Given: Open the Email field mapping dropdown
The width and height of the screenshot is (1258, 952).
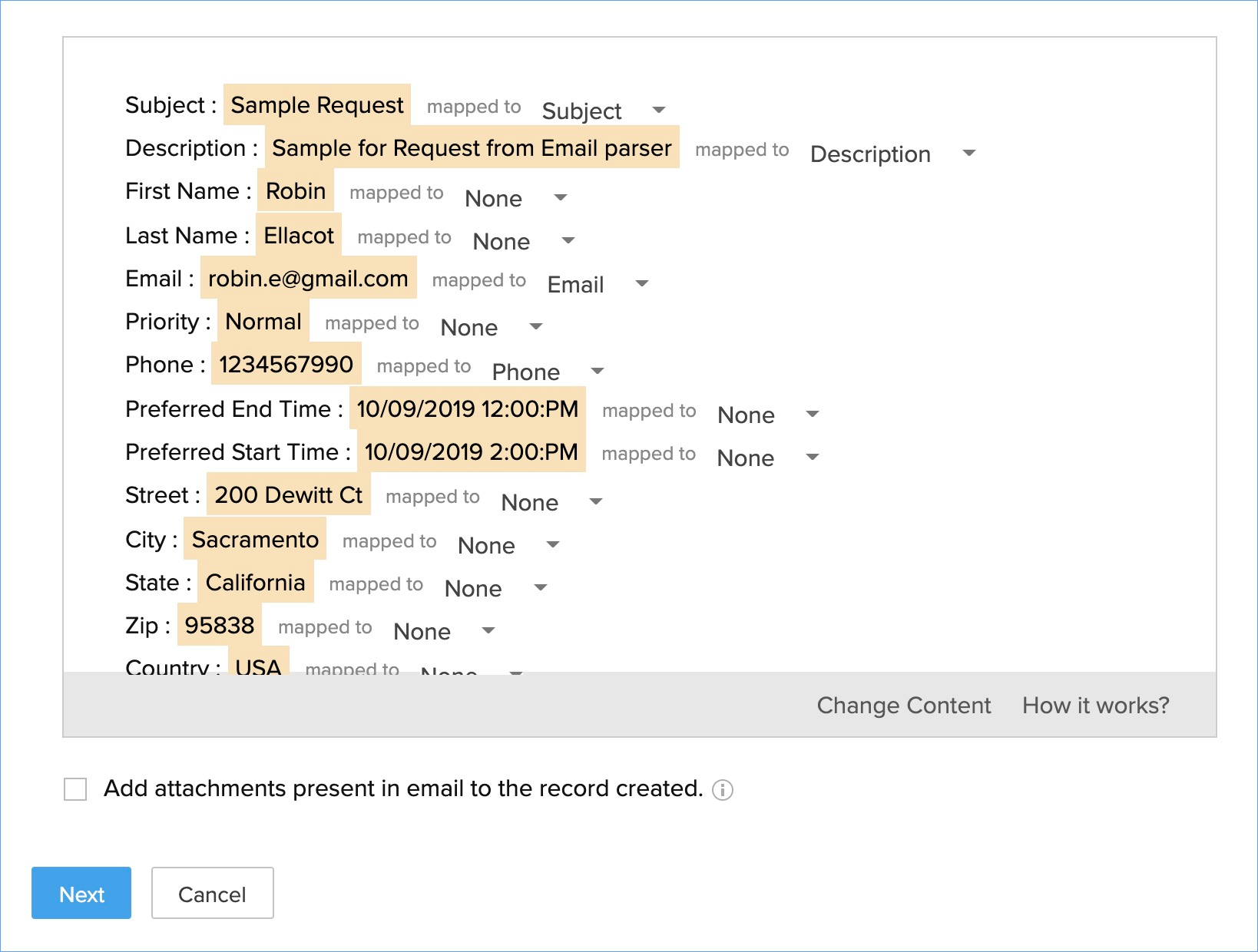Looking at the screenshot, I should [x=597, y=284].
